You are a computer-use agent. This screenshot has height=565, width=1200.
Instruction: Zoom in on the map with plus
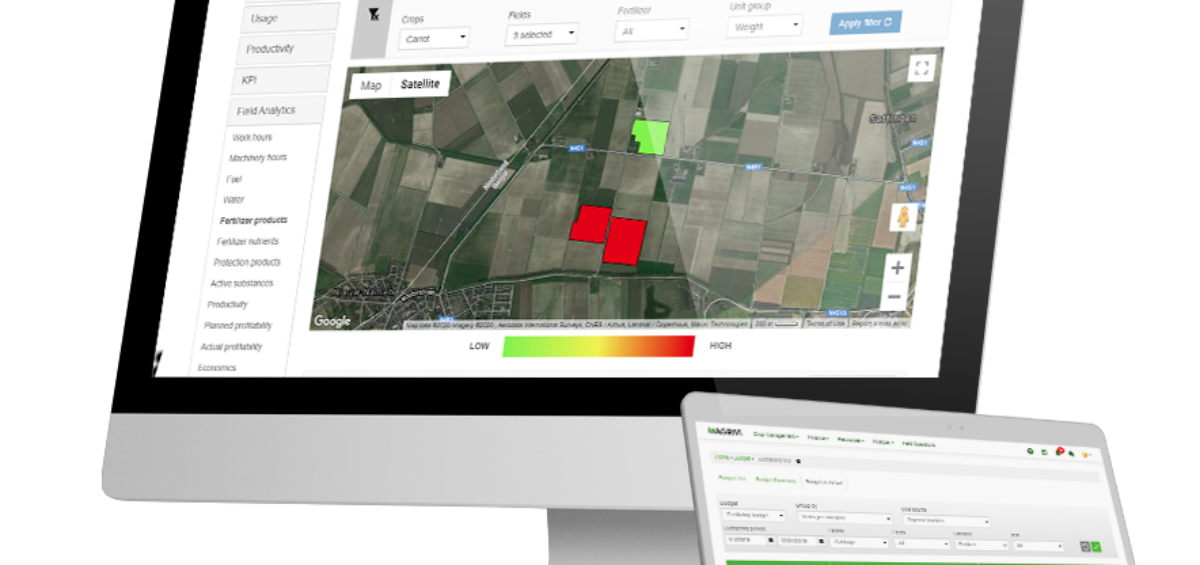click(898, 268)
